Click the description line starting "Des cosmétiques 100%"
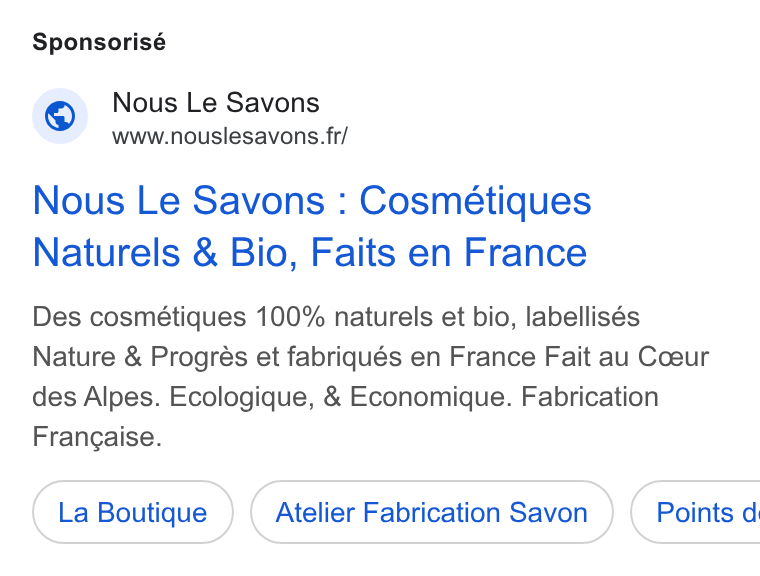The width and height of the screenshot is (760, 576). [336, 317]
